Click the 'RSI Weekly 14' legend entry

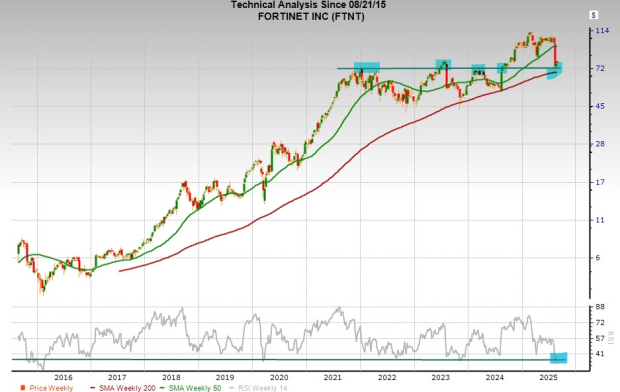pyautogui.click(x=258, y=388)
